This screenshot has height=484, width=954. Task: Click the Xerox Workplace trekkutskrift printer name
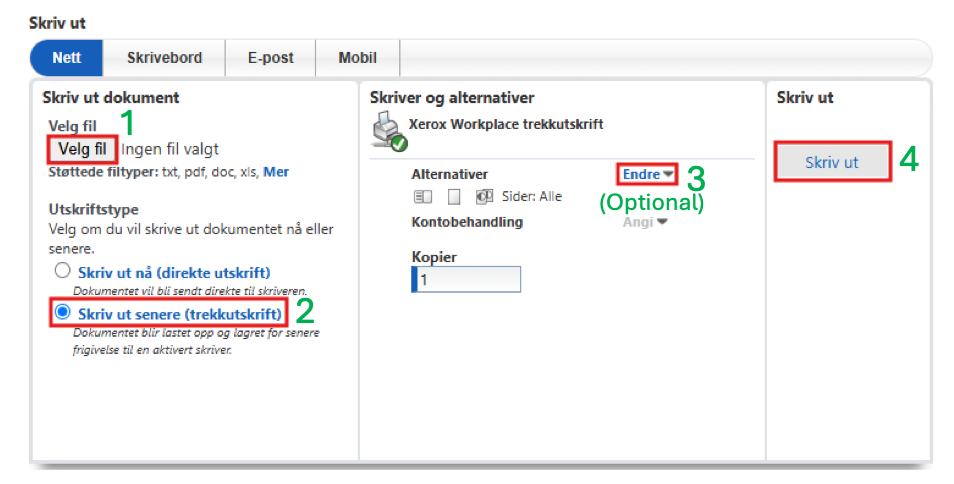click(x=506, y=124)
